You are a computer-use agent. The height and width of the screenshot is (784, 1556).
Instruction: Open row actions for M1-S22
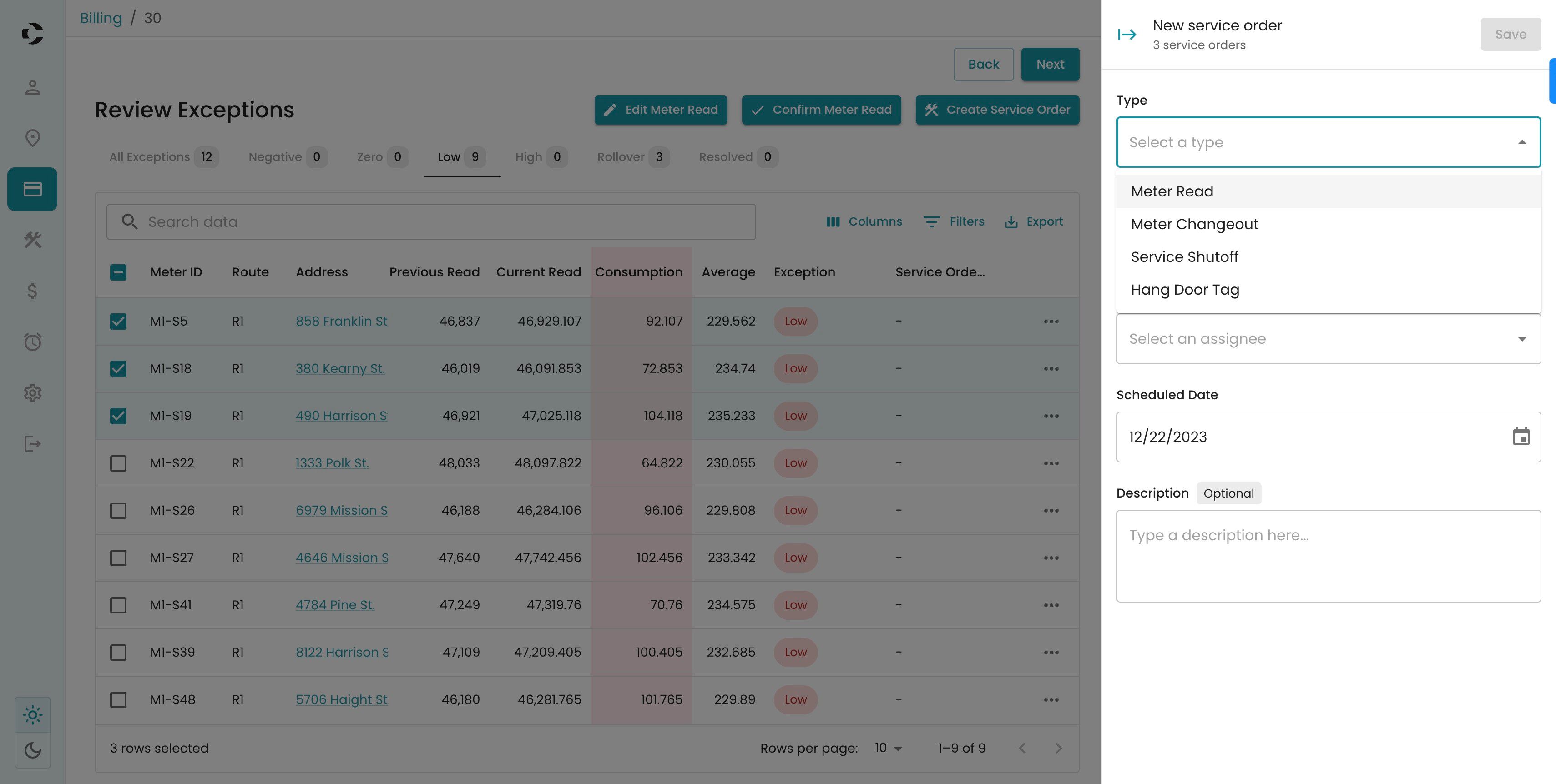pyautogui.click(x=1051, y=463)
